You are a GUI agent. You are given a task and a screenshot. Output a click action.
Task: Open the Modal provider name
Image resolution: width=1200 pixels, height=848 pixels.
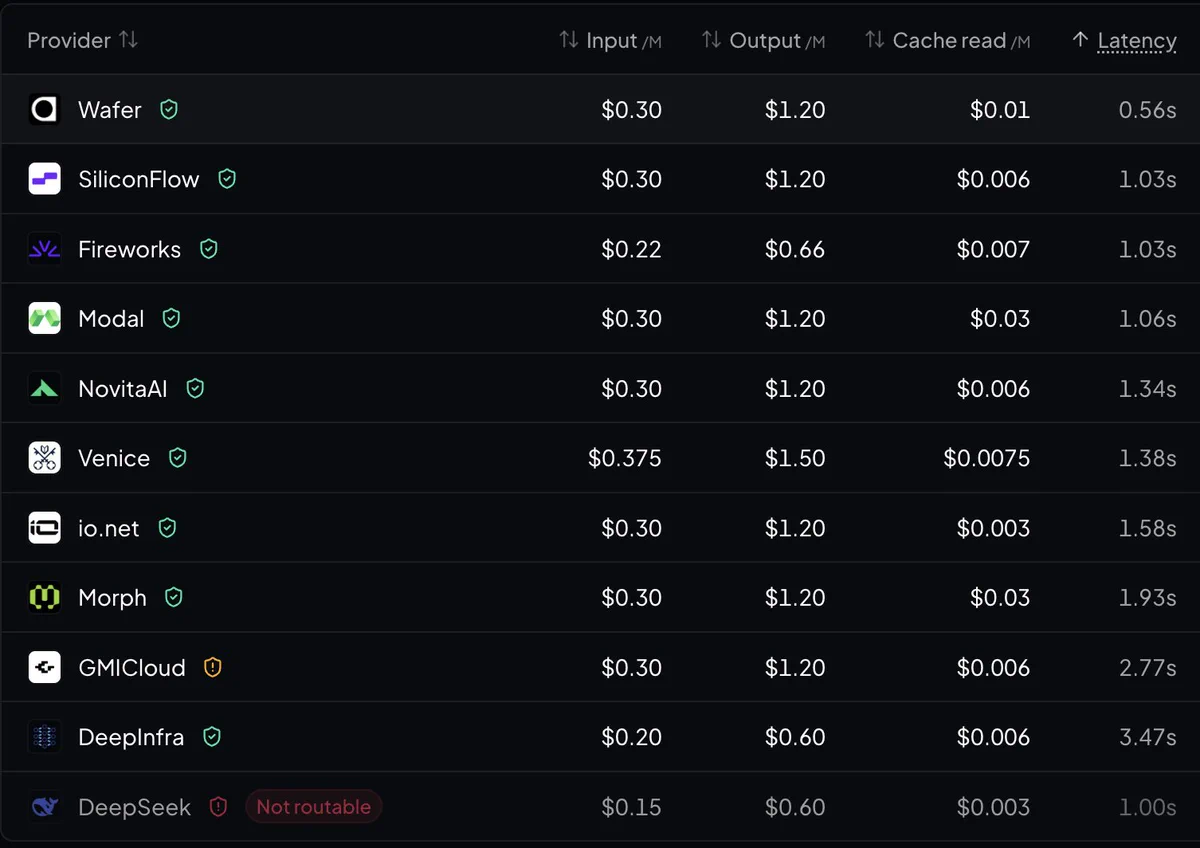111,318
